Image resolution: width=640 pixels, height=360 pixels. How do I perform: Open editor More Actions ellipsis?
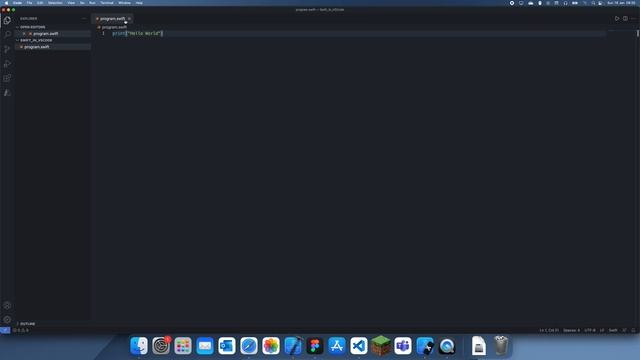tap(633, 18)
